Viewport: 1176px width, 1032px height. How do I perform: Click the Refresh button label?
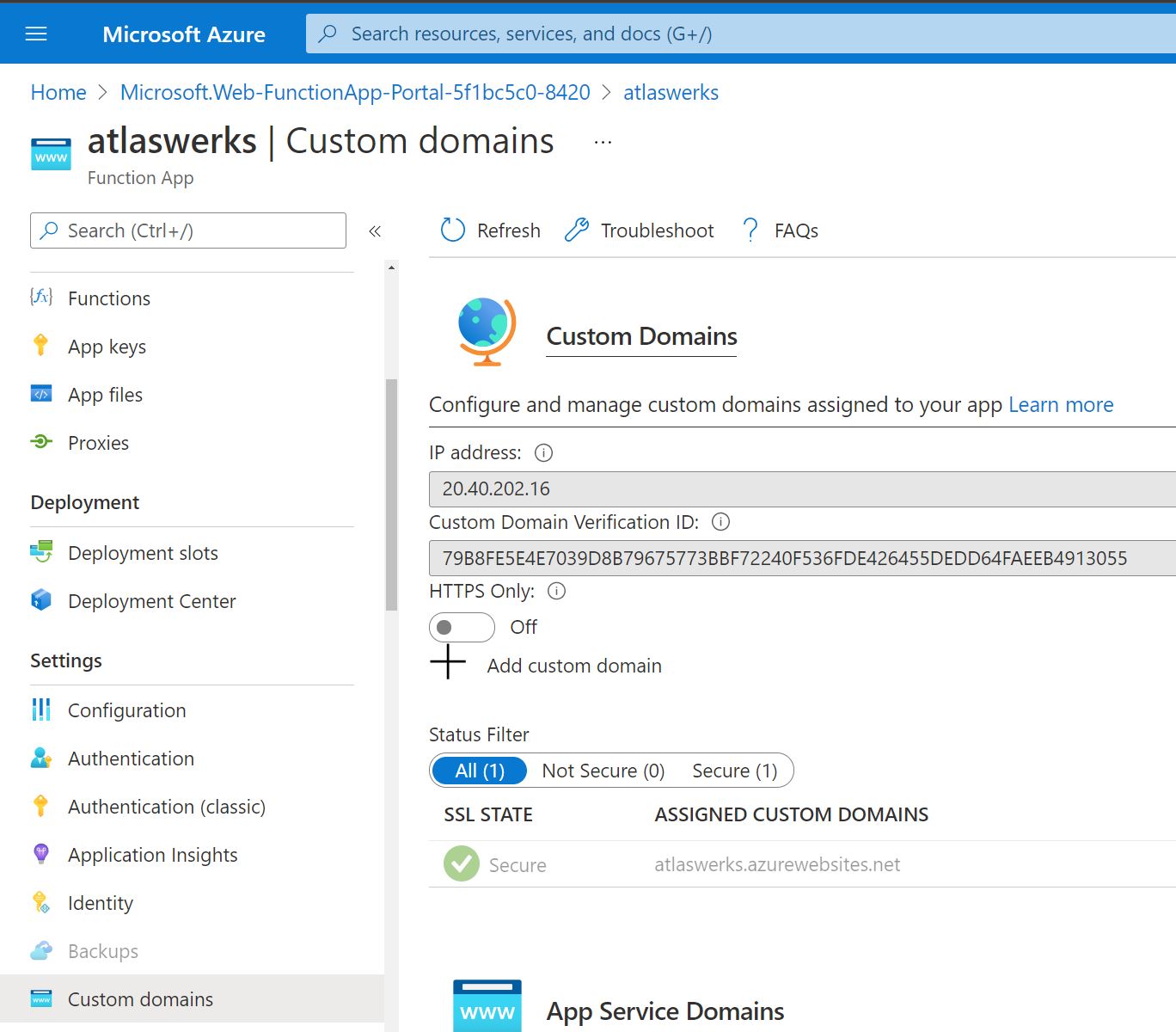[509, 230]
